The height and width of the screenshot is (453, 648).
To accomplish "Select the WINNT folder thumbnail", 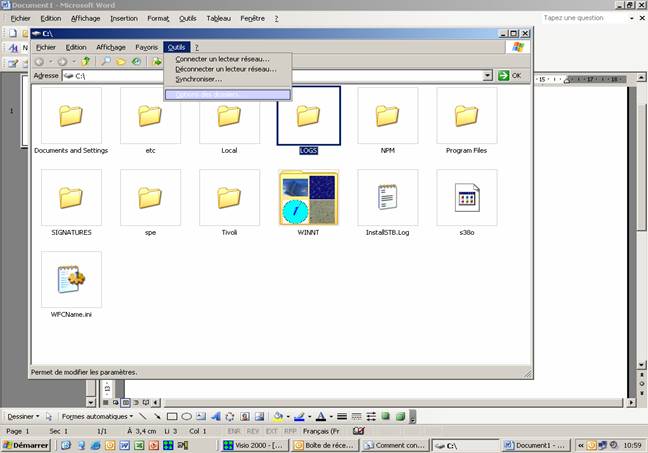I will pyautogui.click(x=308, y=198).
